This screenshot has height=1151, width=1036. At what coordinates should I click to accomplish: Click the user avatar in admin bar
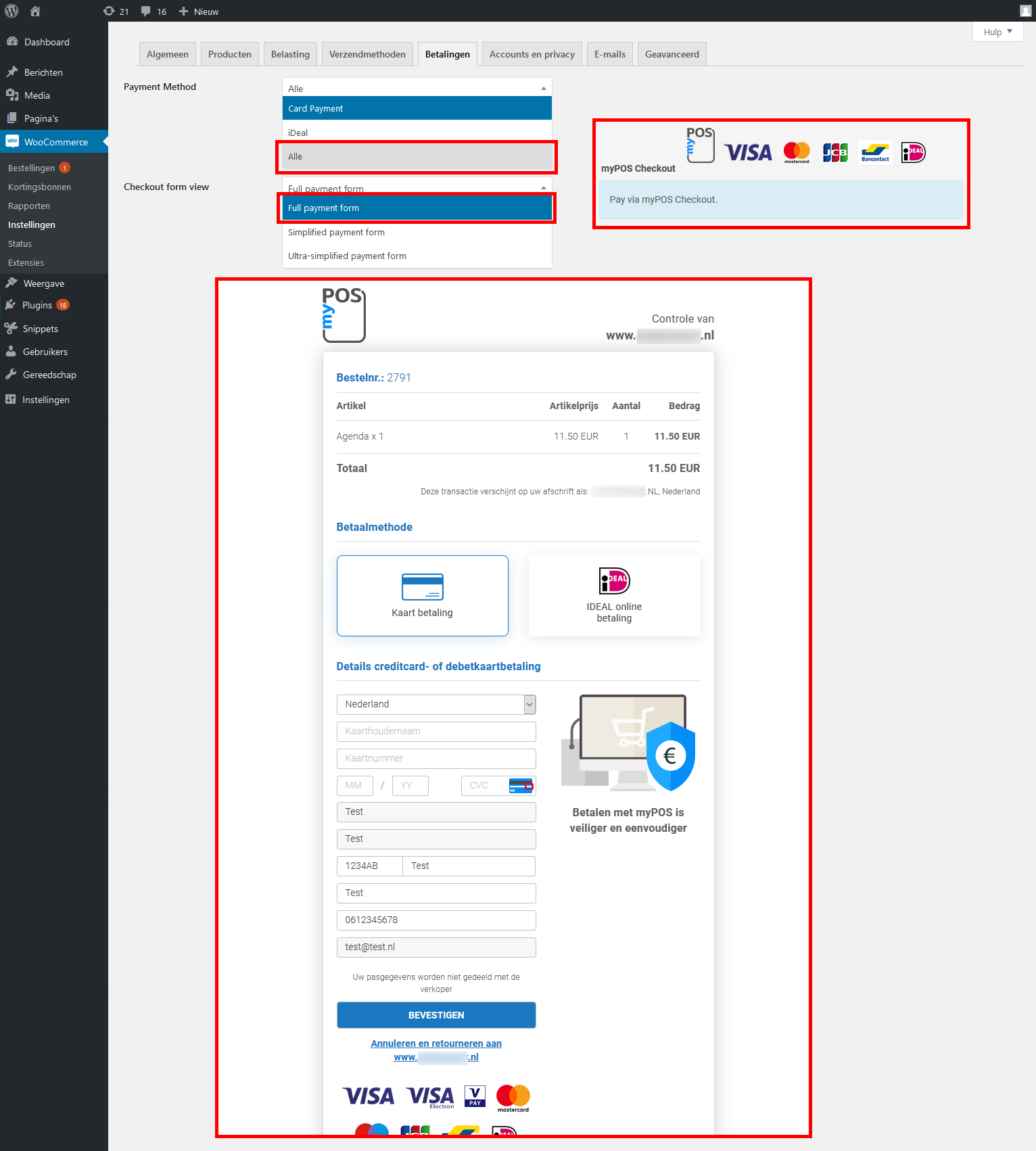pyautogui.click(x=1025, y=11)
